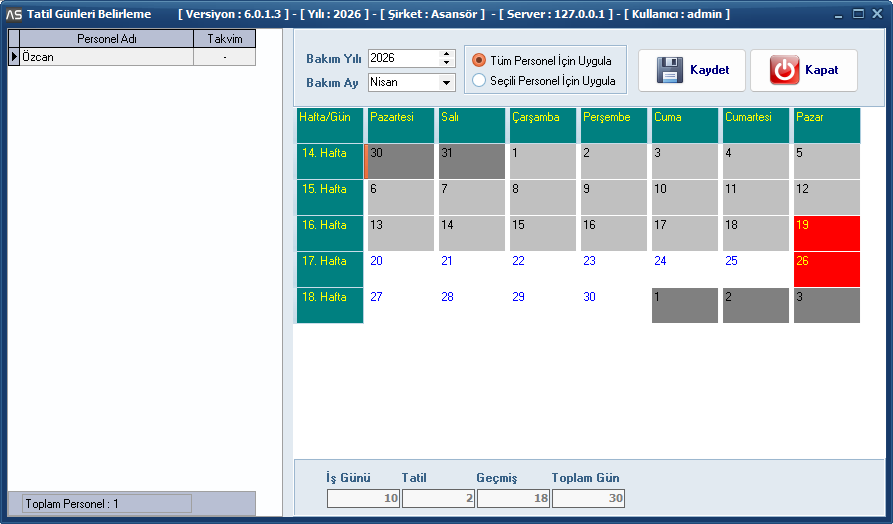This screenshot has width=893, height=524.
Task: Click the 'Takvim' column header
Action: (x=225, y=39)
